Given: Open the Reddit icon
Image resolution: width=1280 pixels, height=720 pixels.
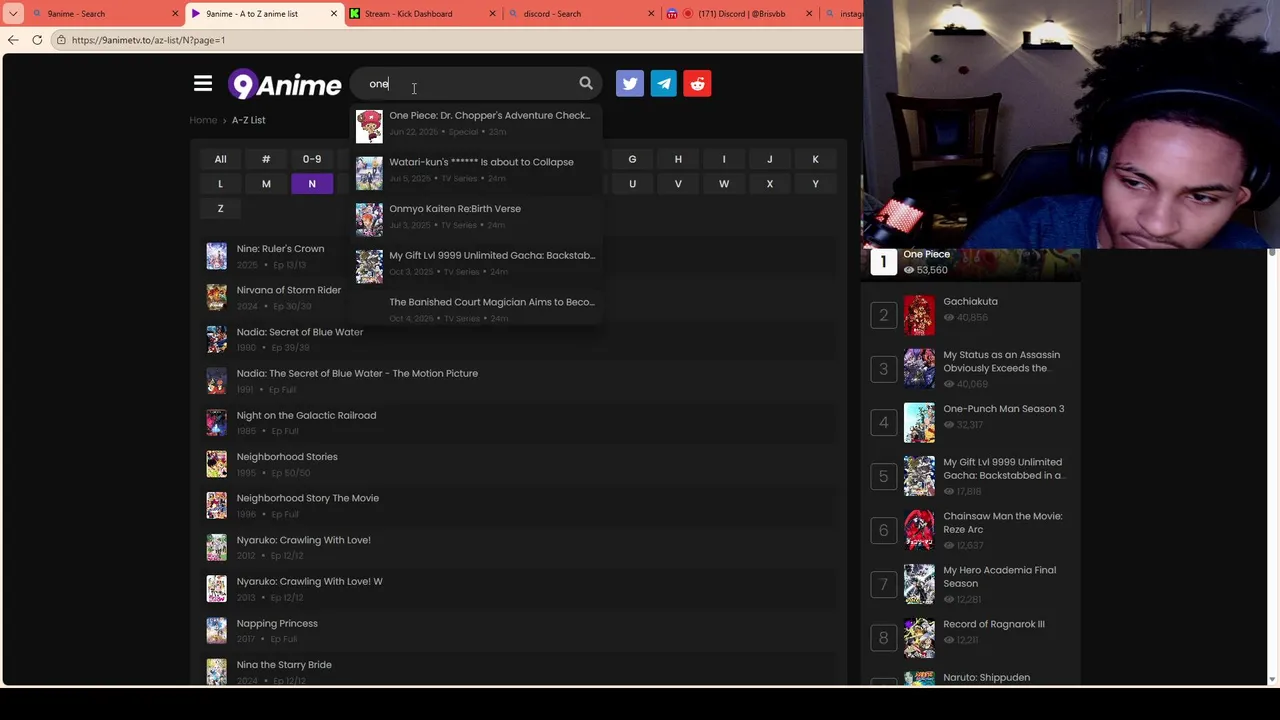Looking at the screenshot, I should [x=698, y=84].
